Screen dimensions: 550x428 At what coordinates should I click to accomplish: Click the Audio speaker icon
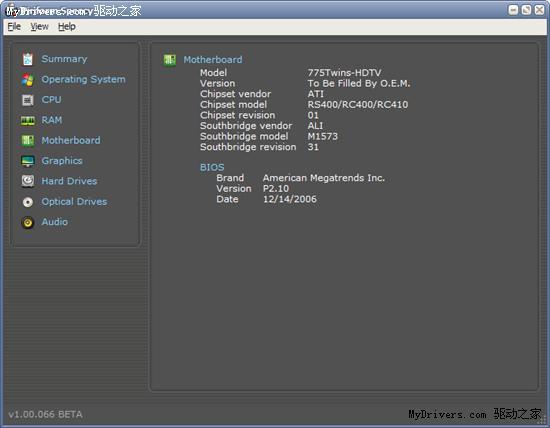coord(28,222)
